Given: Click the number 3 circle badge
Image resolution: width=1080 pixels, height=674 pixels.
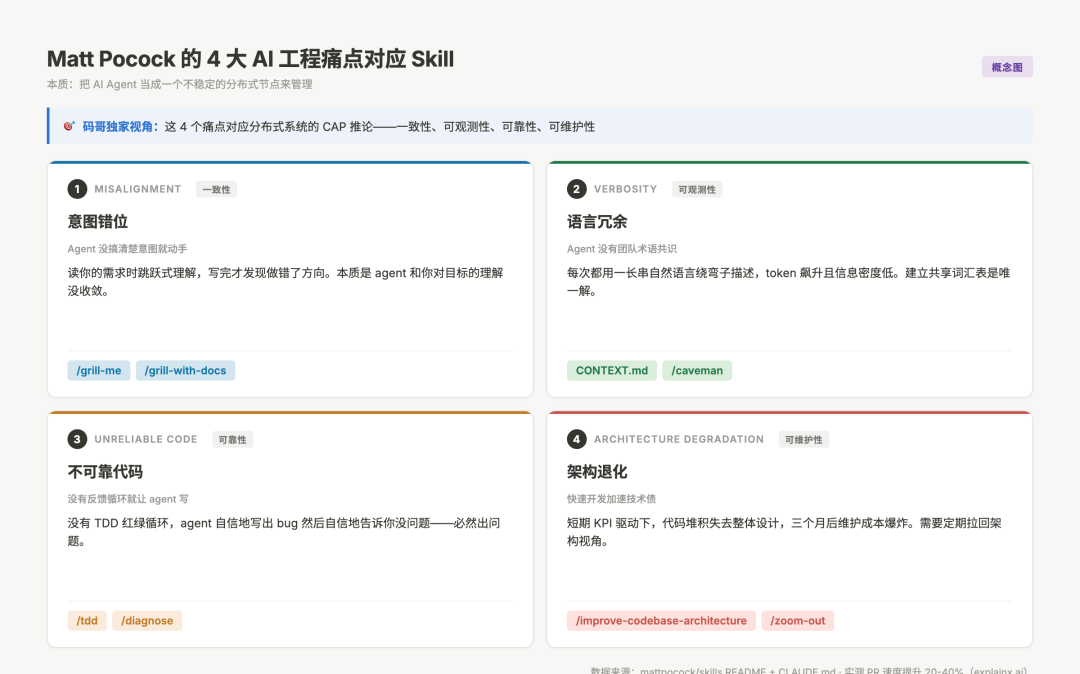Looking at the screenshot, I should click(x=77, y=439).
